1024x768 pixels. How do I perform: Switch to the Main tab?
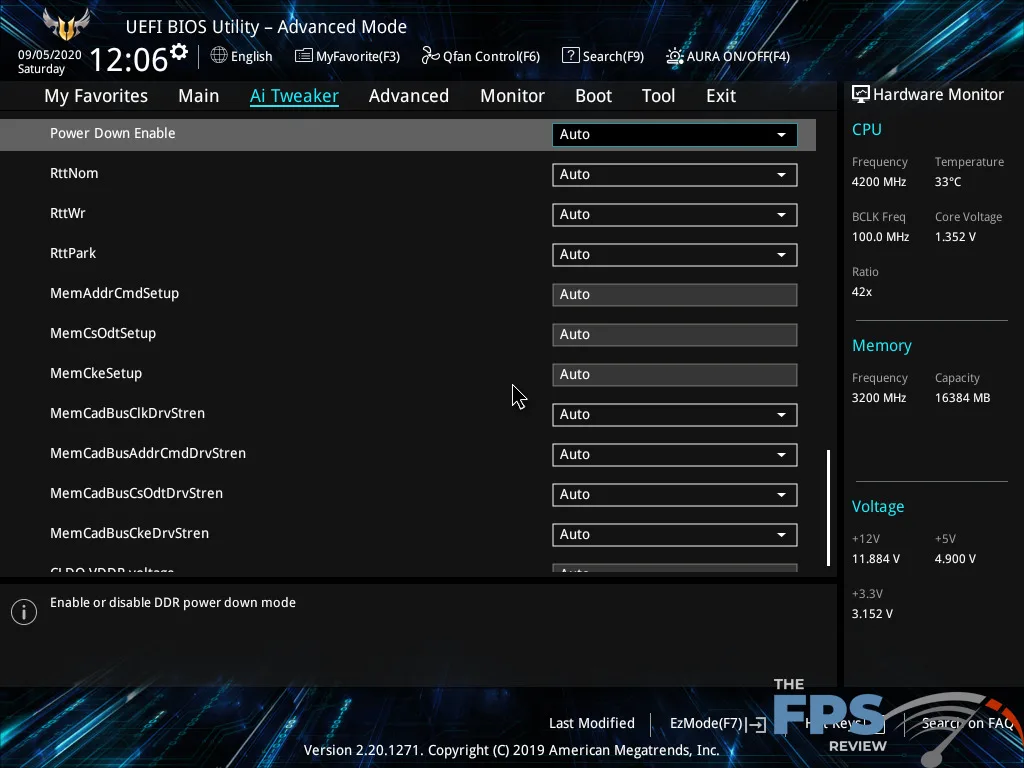(x=199, y=96)
